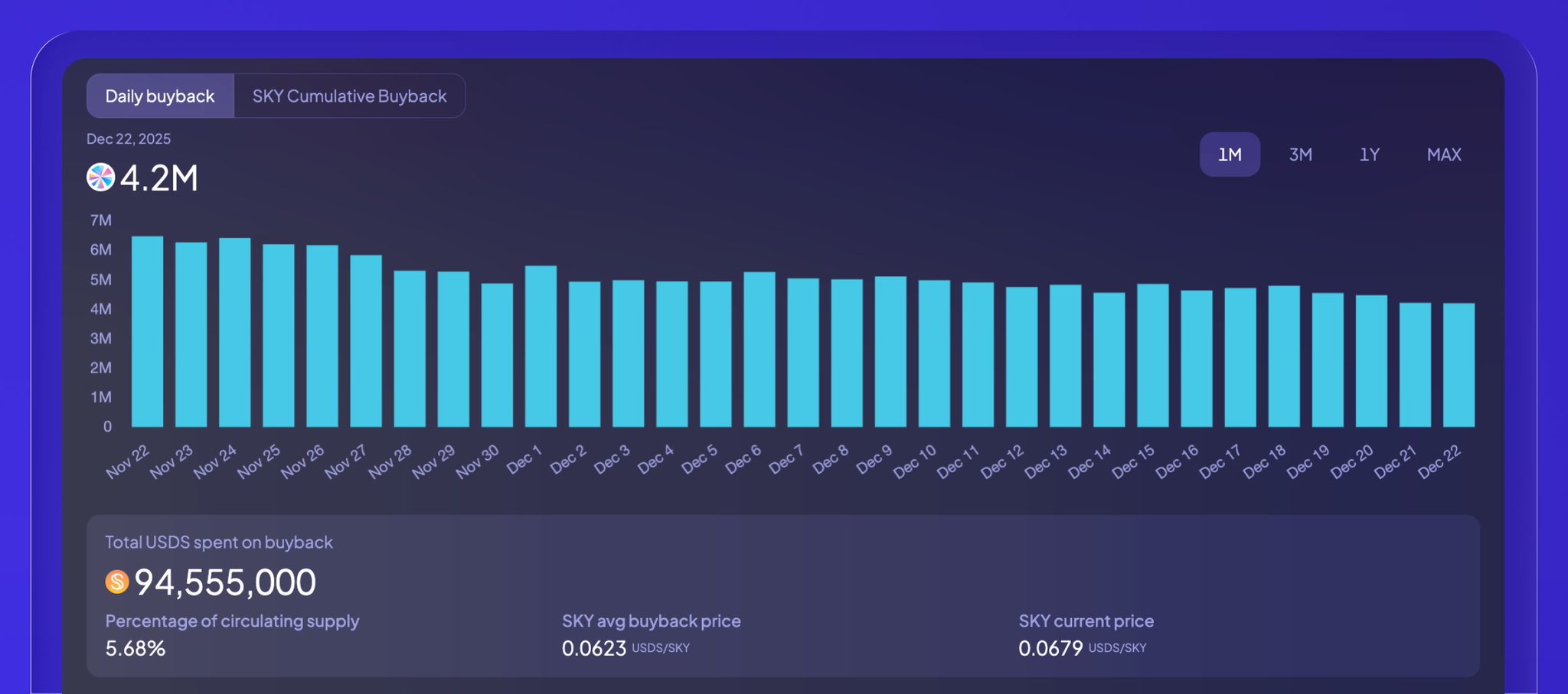1568x694 pixels.
Task: Click the "Total USDS spent on buyback" heading
Action: pos(219,542)
